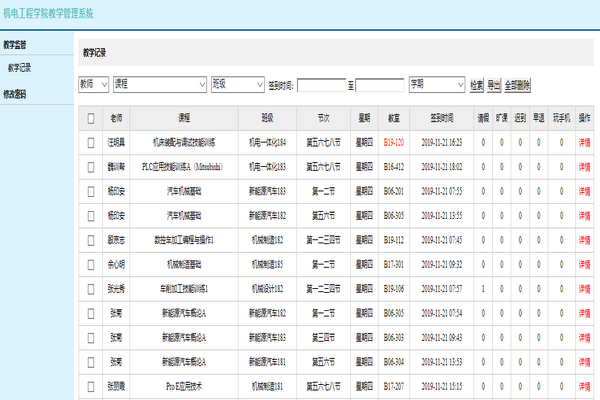600x400 pixels.
Task: Tick the checkbox for 机械制造基础 row
Action: pyautogui.click(x=91, y=264)
